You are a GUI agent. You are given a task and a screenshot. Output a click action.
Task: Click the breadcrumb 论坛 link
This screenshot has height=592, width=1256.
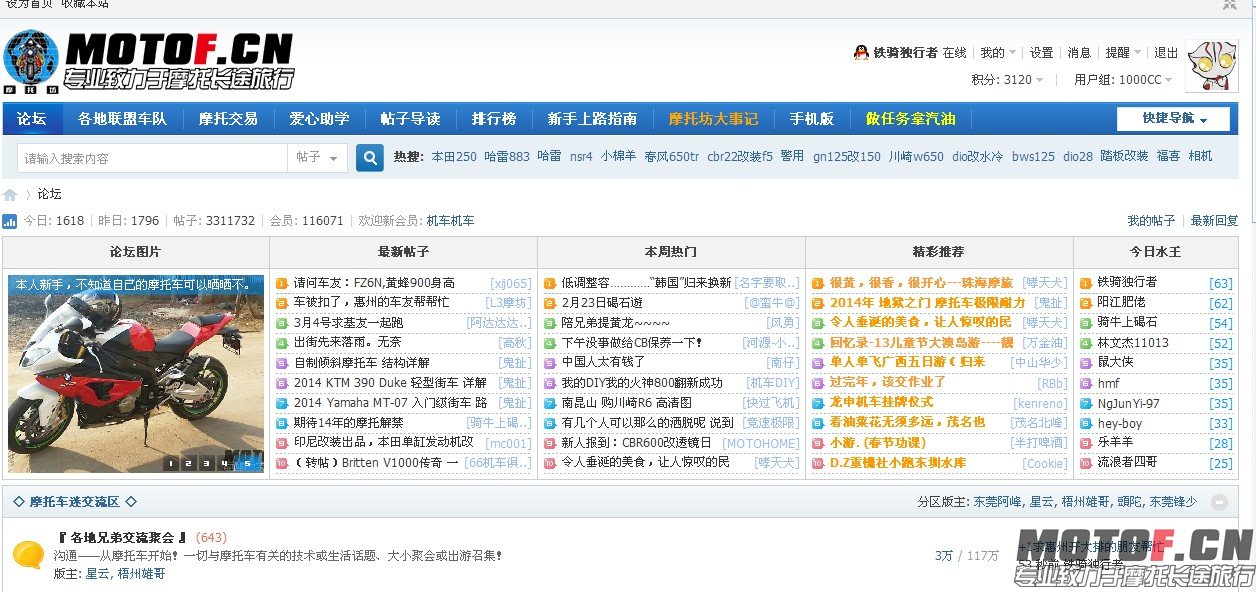[x=50, y=194]
